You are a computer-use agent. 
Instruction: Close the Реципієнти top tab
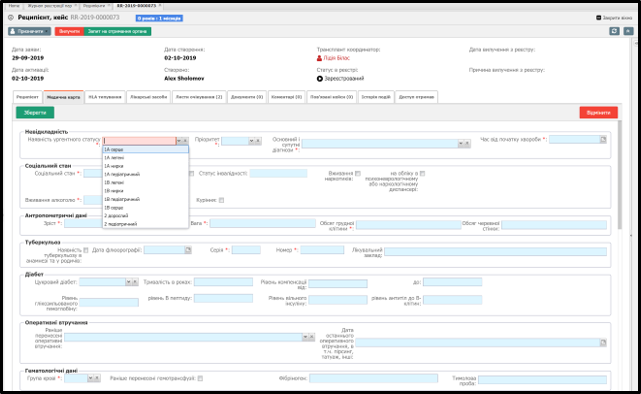click(x=109, y=6)
